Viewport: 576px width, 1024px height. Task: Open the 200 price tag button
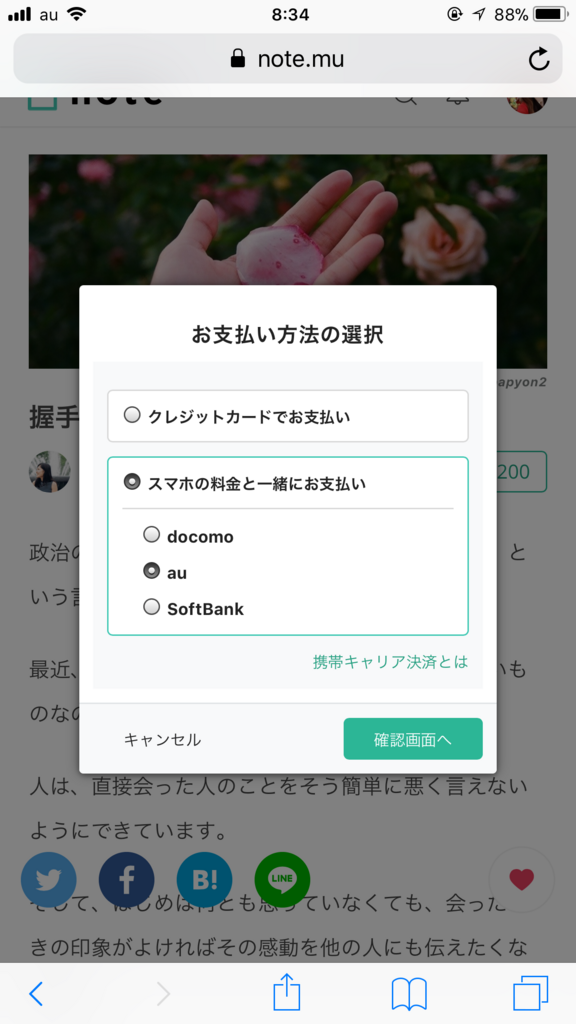tap(521, 472)
